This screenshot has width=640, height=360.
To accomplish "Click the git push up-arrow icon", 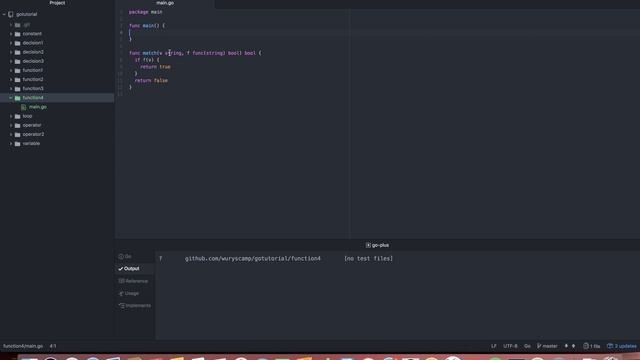I will tap(573, 346).
